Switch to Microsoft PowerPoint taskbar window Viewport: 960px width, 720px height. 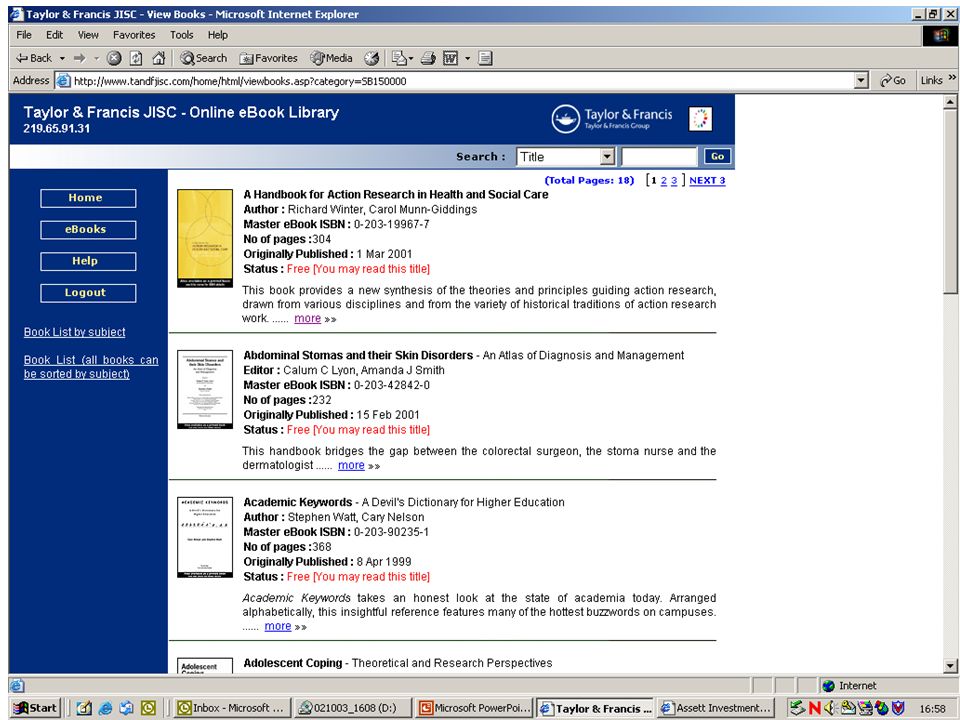coord(474,708)
